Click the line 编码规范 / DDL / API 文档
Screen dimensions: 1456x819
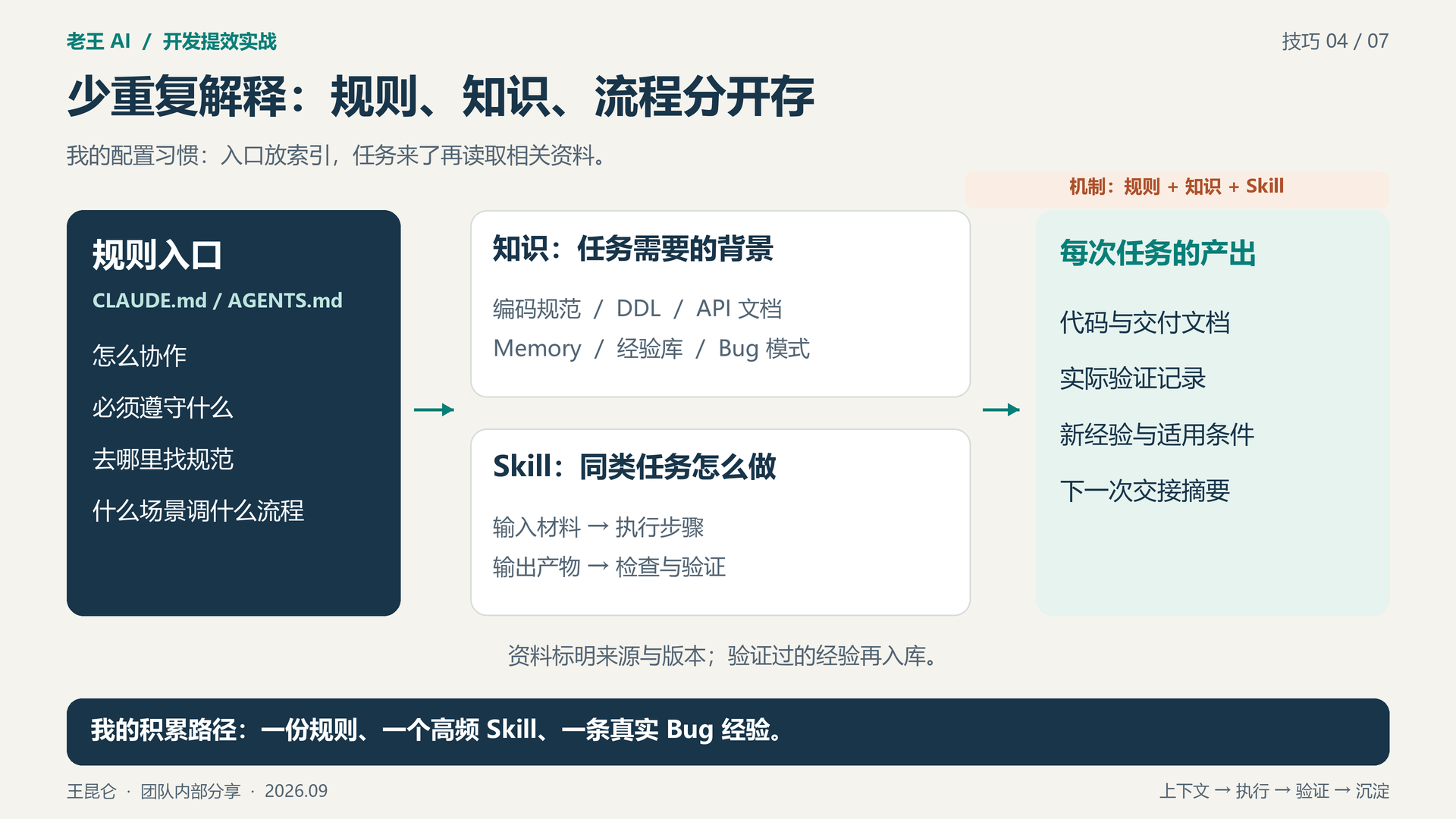pos(637,309)
